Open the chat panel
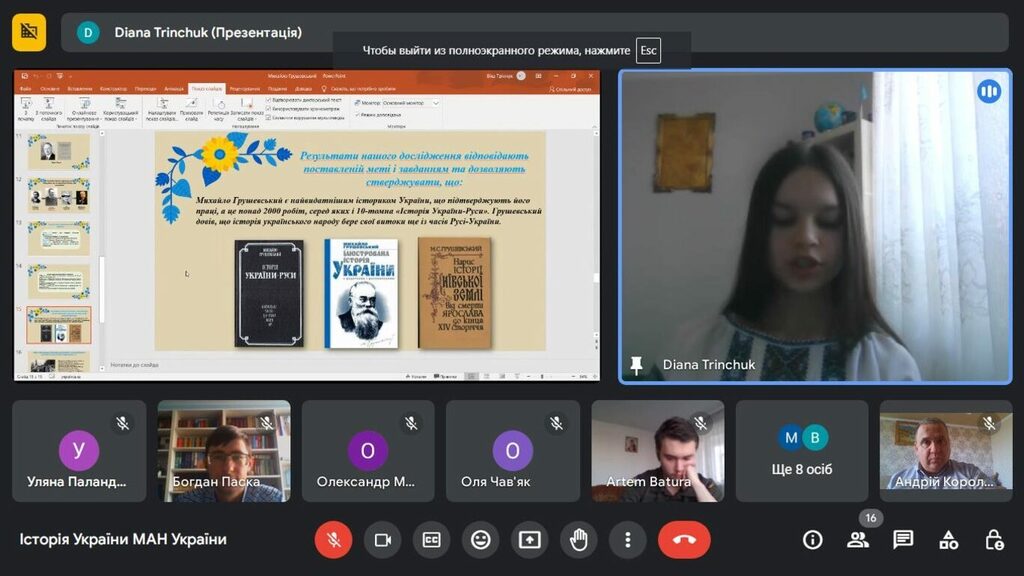This screenshot has height=576, width=1024. tap(903, 540)
